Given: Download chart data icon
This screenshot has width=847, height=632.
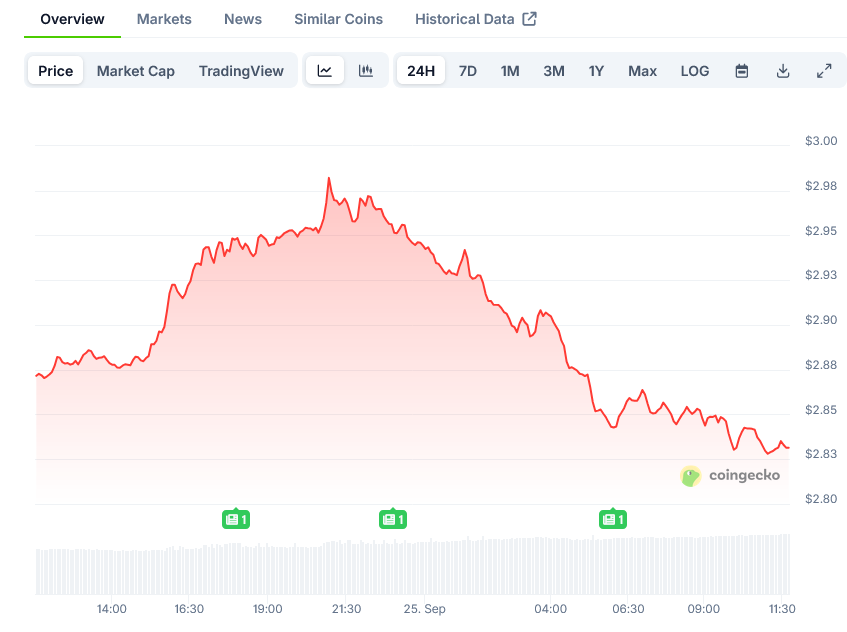Looking at the screenshot, I should [783, 71].
